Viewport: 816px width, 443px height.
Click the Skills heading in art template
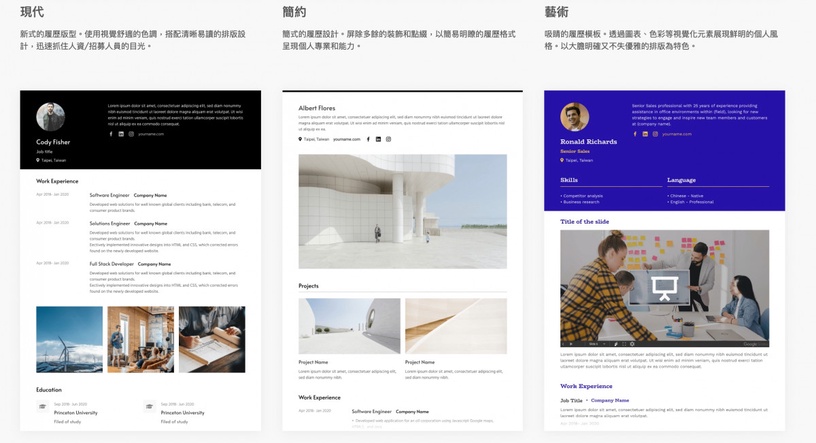pos(569,180)
